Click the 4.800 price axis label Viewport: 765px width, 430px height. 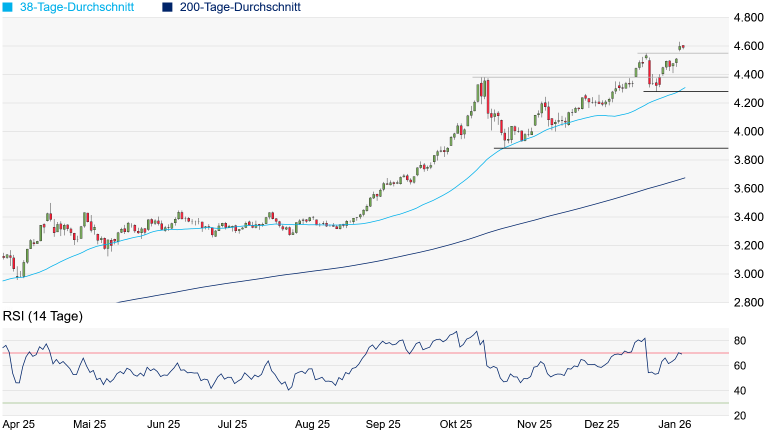coord(745,18)
